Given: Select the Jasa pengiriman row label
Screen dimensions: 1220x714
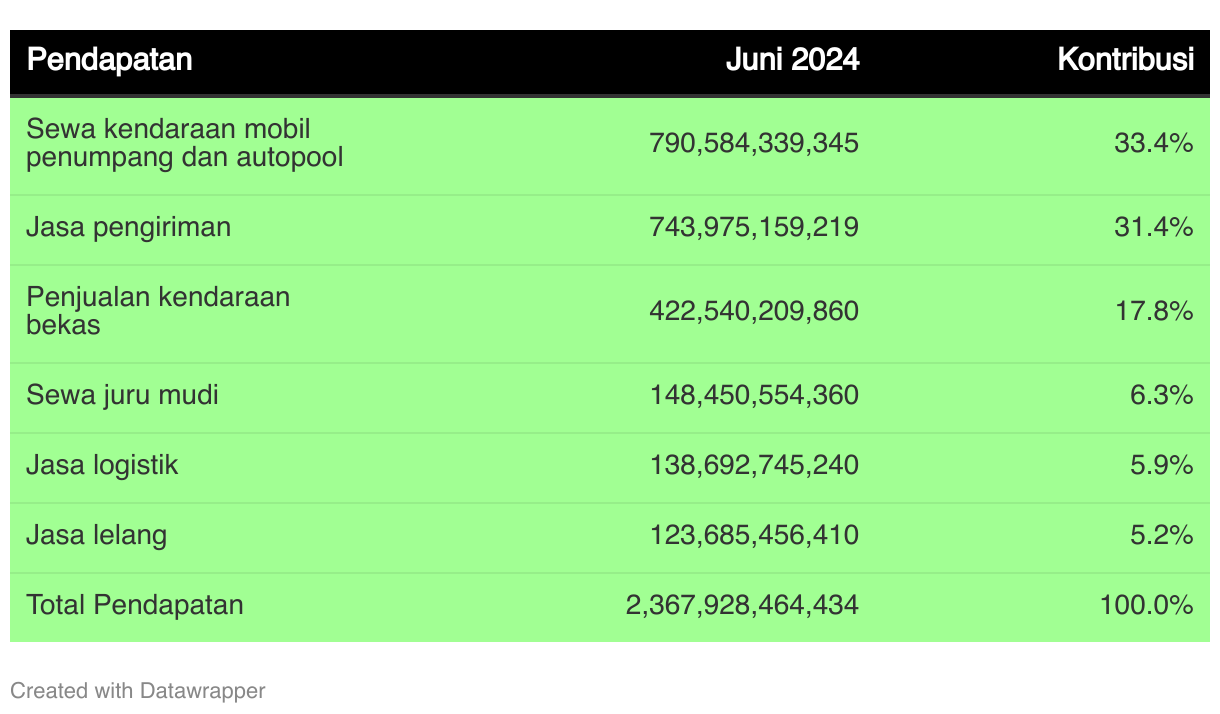Looking at the screenshot, I should pos(129,228).
